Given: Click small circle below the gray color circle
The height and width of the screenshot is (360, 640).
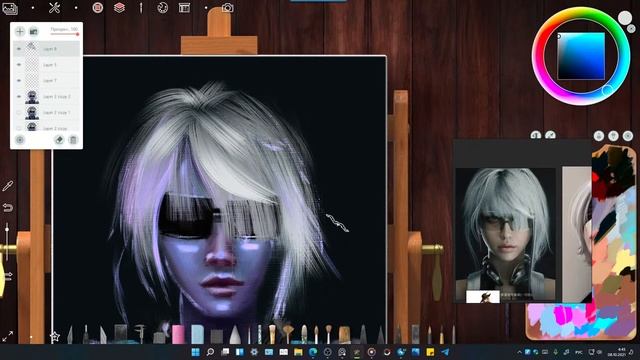Looking at the screenshot, I should 631,29.
